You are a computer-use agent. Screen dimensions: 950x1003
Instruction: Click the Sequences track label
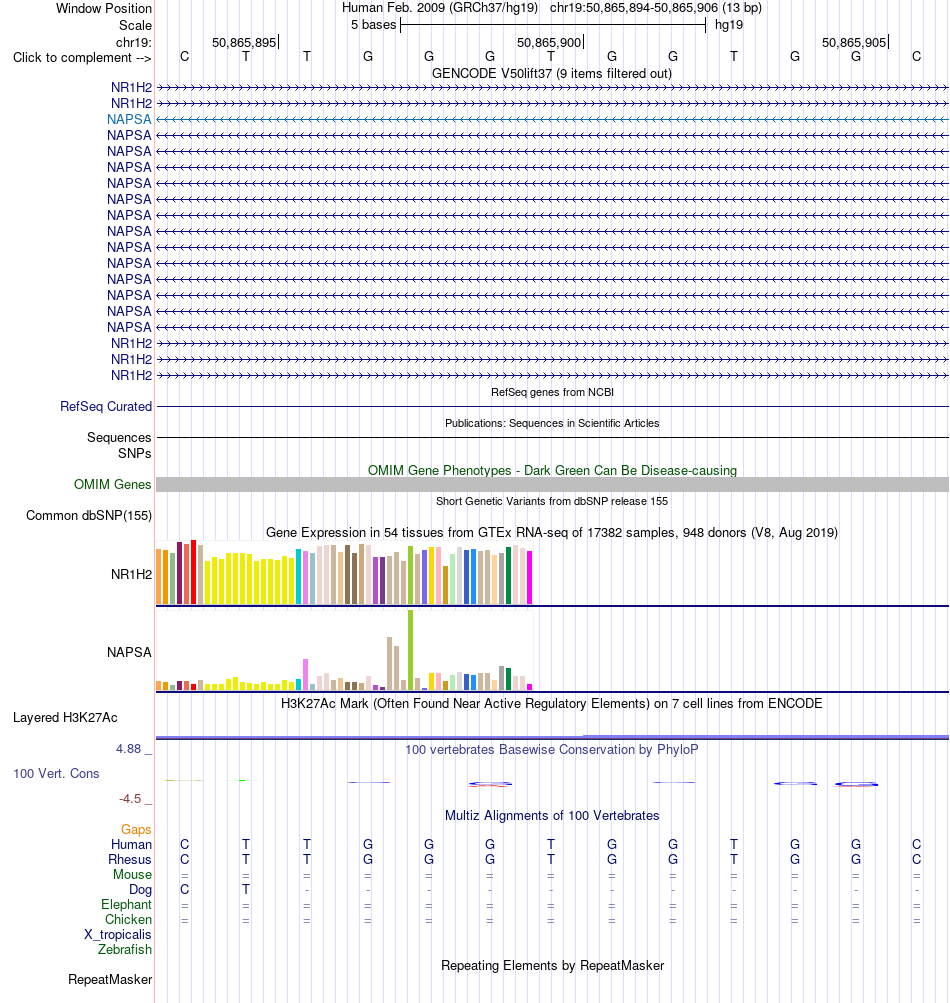(x=119, y=438)
